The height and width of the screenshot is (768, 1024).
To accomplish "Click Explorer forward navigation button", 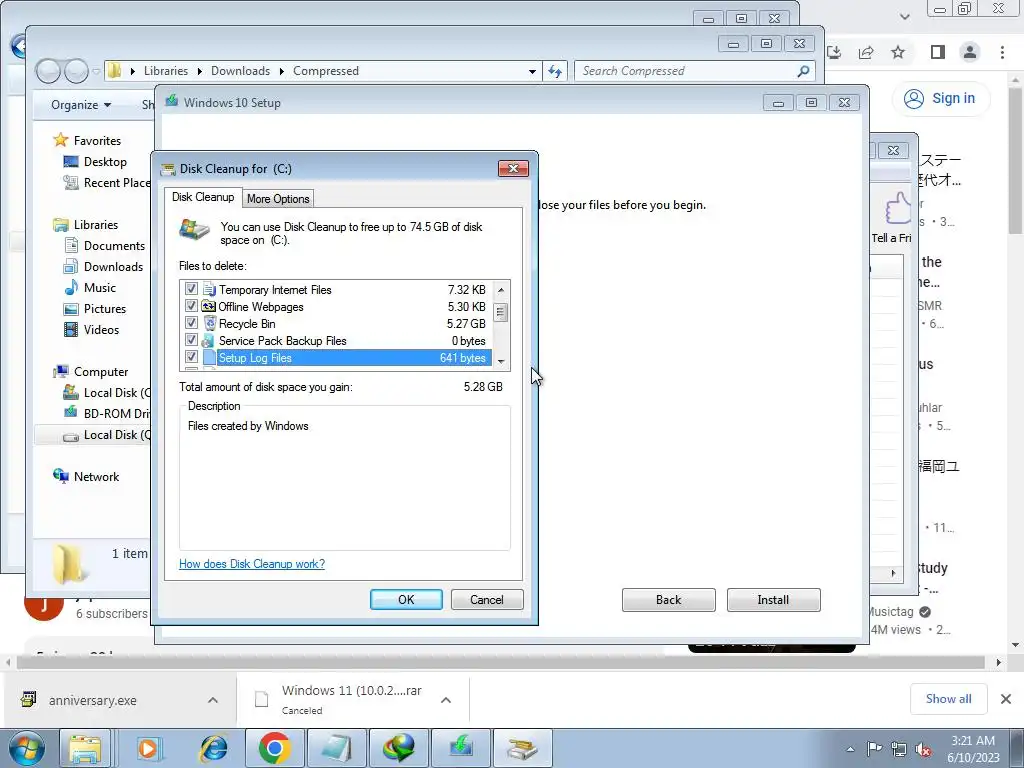I will click(x=76, y=71).
